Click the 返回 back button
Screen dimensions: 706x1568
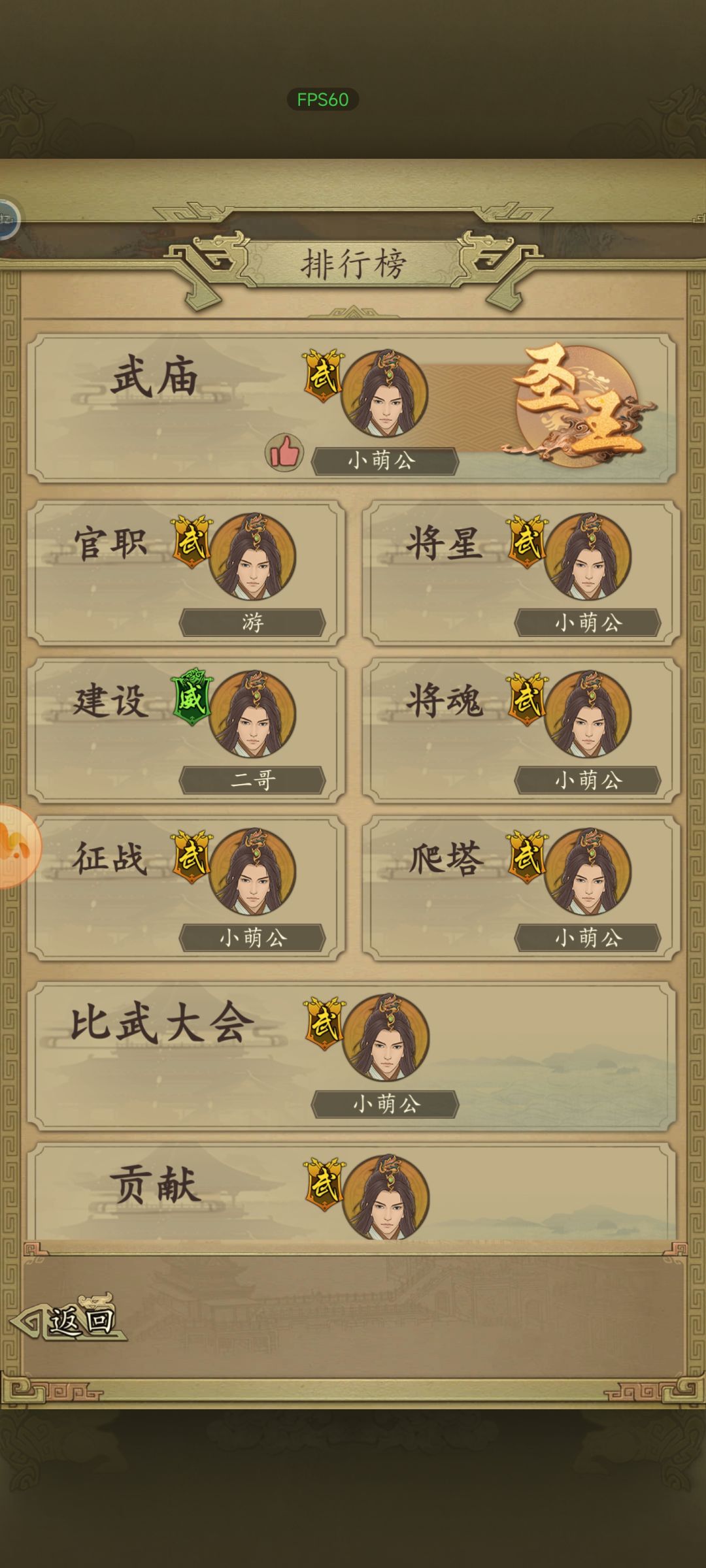pyautogui.click(x=68, y=1319)
